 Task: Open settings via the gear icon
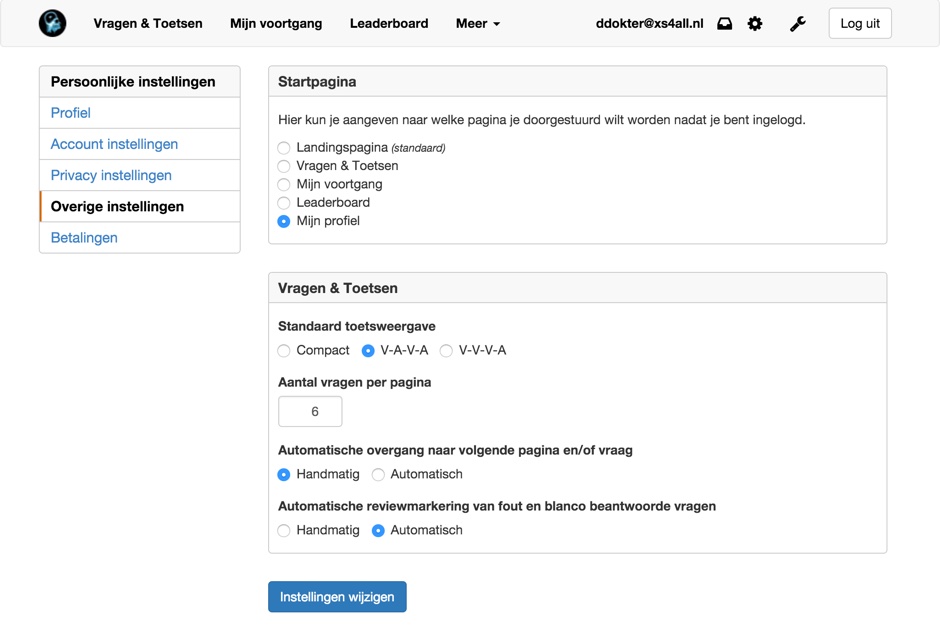[x=755, y=23]
